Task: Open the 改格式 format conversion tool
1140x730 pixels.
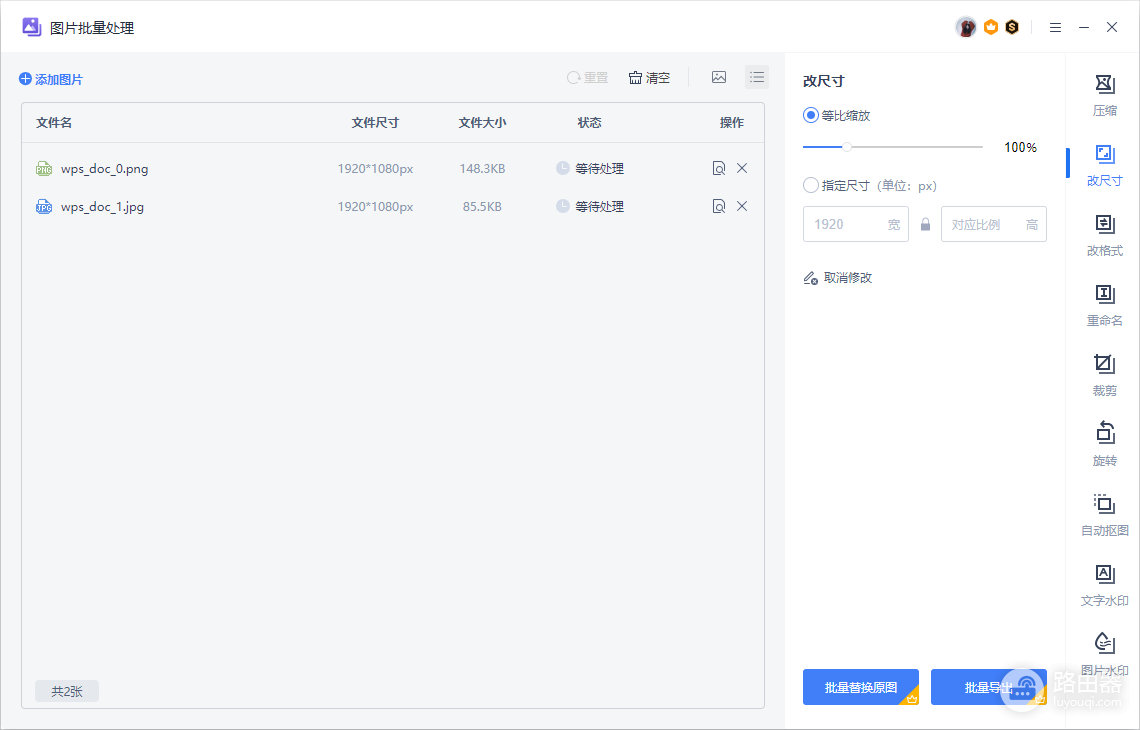Action: [1104, 236]
